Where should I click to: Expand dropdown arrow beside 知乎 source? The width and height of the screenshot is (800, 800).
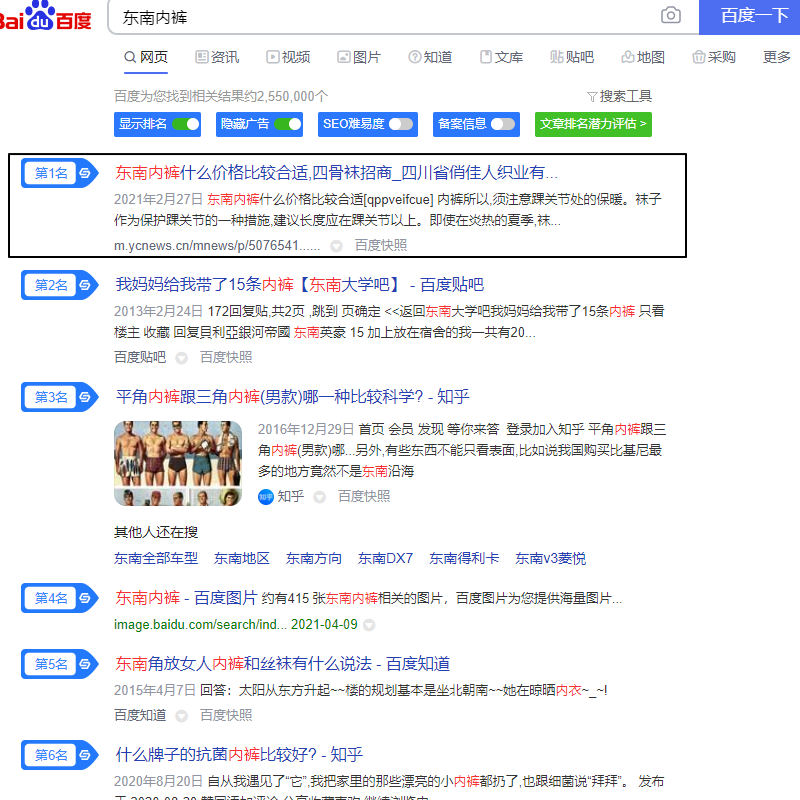coord(319,497)
